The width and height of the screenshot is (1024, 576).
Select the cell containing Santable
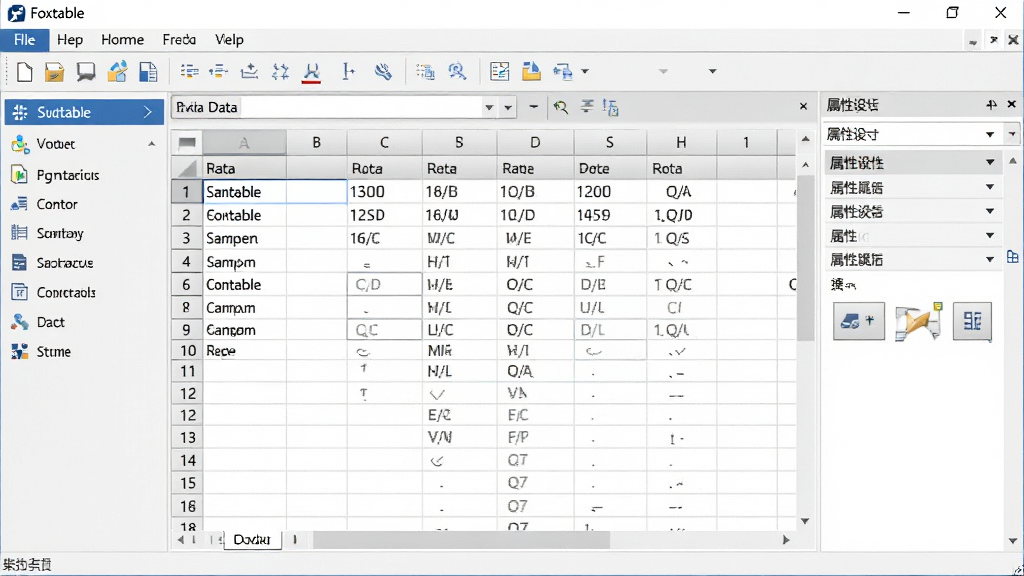244,192
